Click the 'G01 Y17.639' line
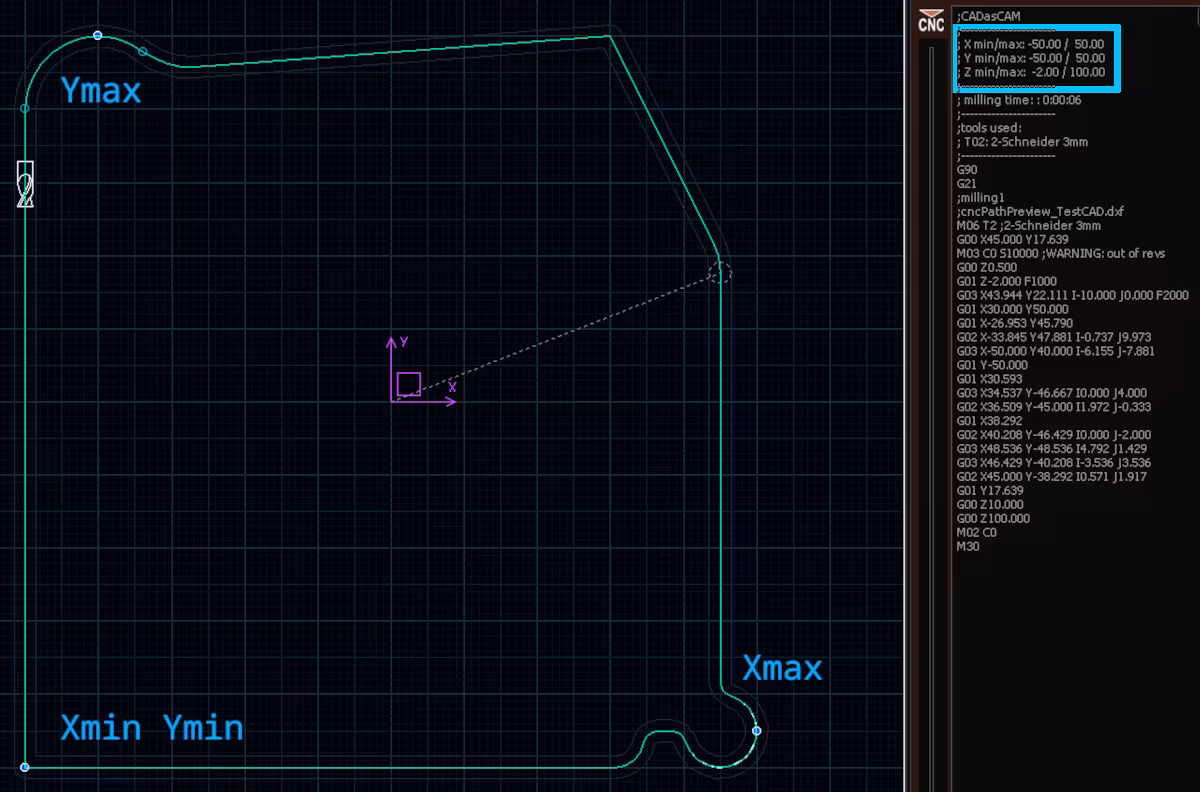The height and width of the screenshot is (792, 1200). click(x=989, y=492)
